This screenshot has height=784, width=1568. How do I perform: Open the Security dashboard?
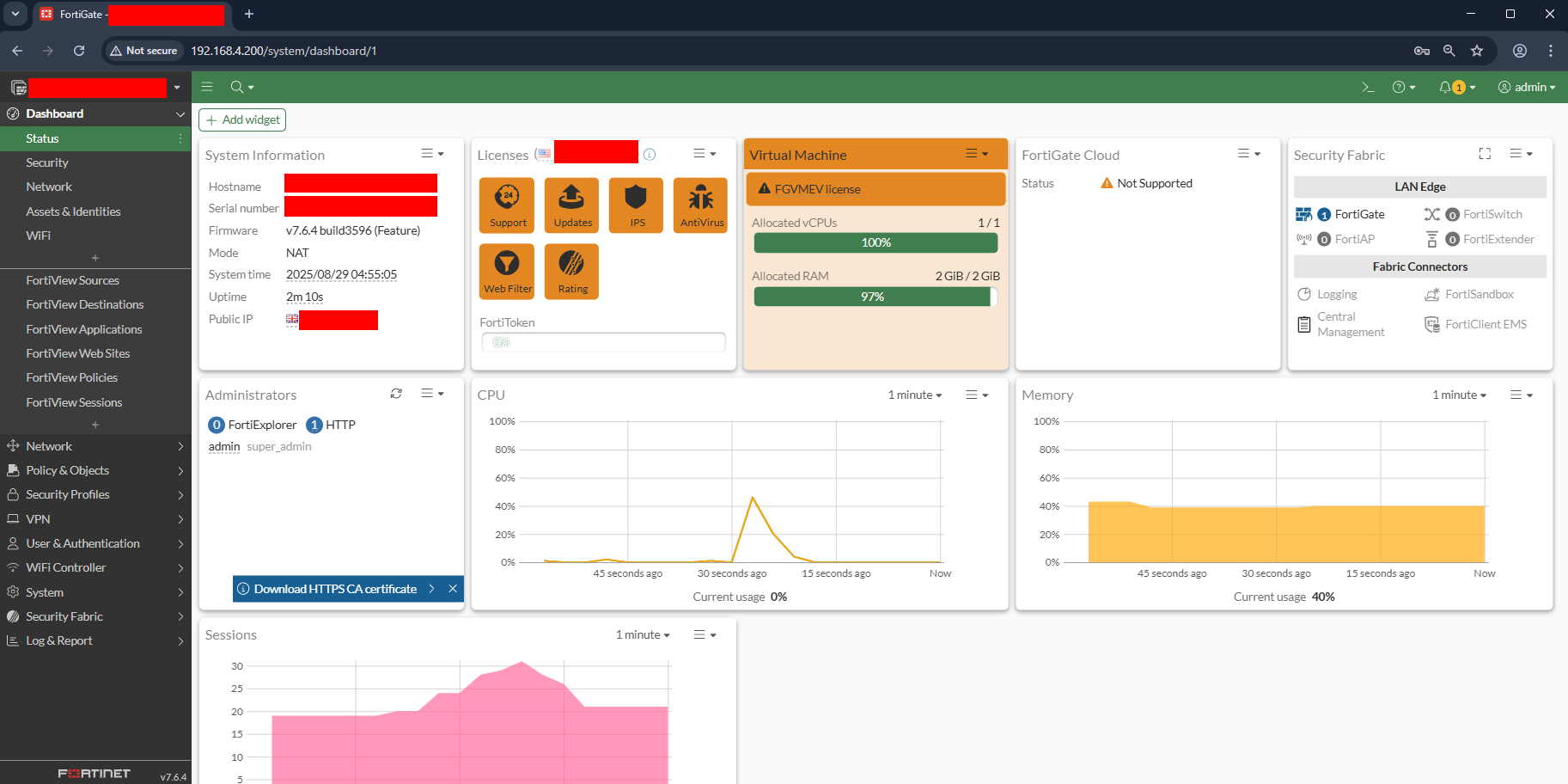[x=95, y=162]
